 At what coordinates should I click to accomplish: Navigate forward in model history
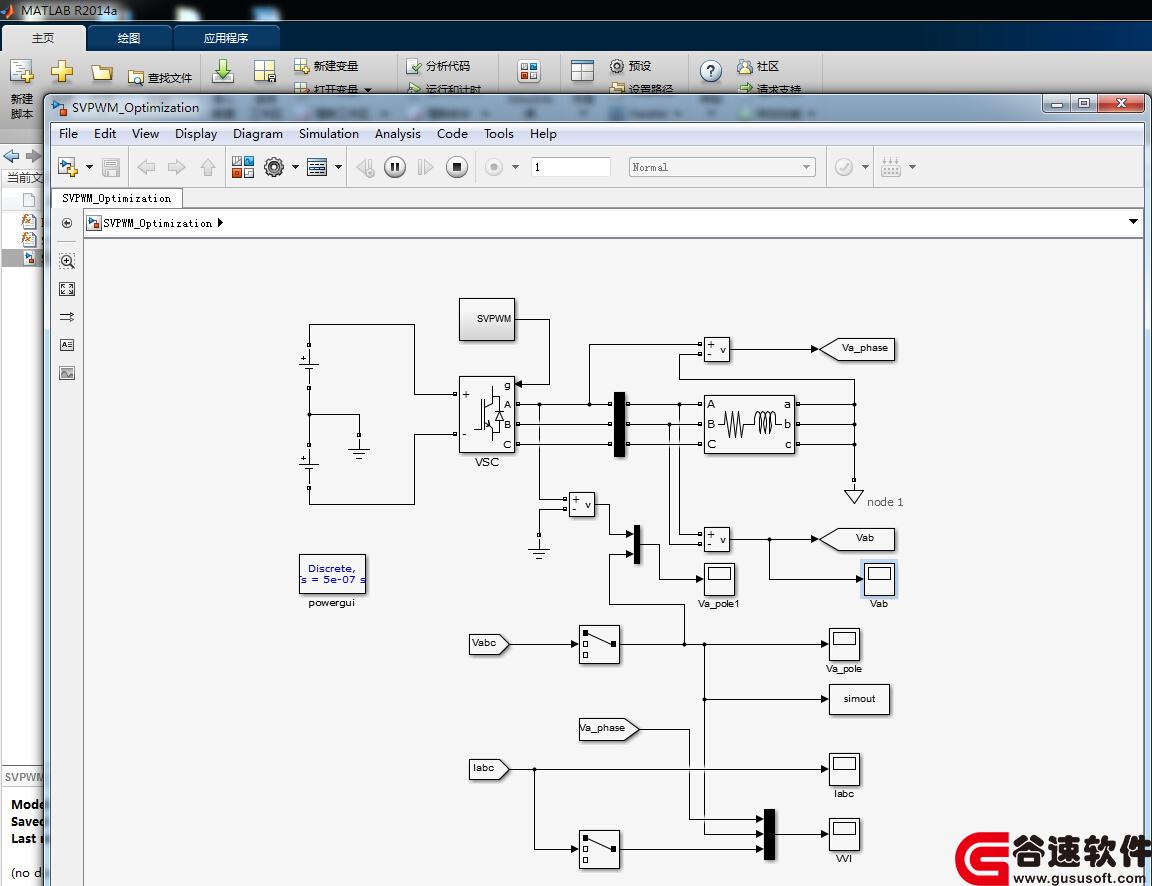[176, 168]
